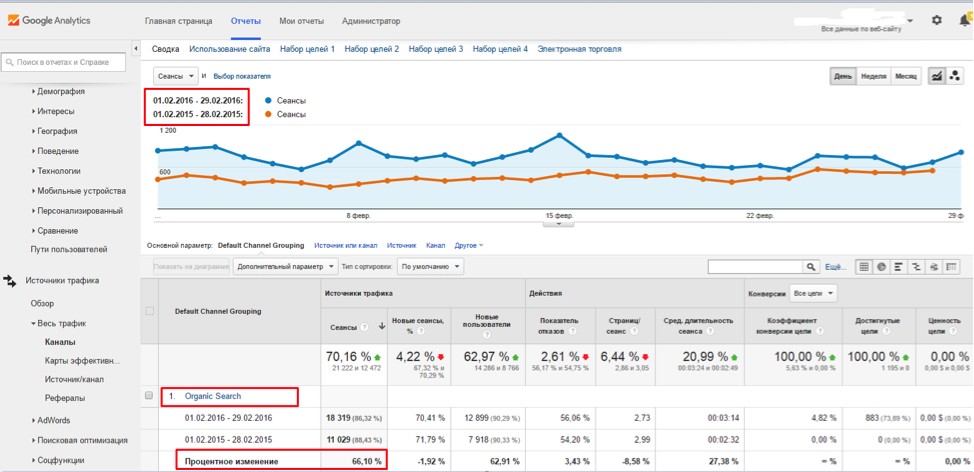Focus the table filter search field

[x=756, y=266]
